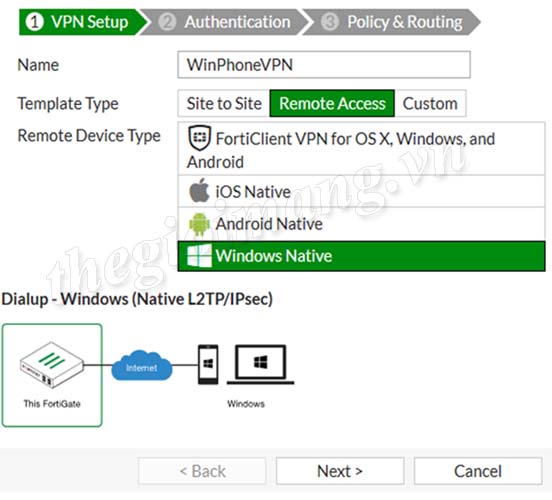The image size is (552, 500).
Task: Click the 'Template Type' label
Action: [68, 104]
